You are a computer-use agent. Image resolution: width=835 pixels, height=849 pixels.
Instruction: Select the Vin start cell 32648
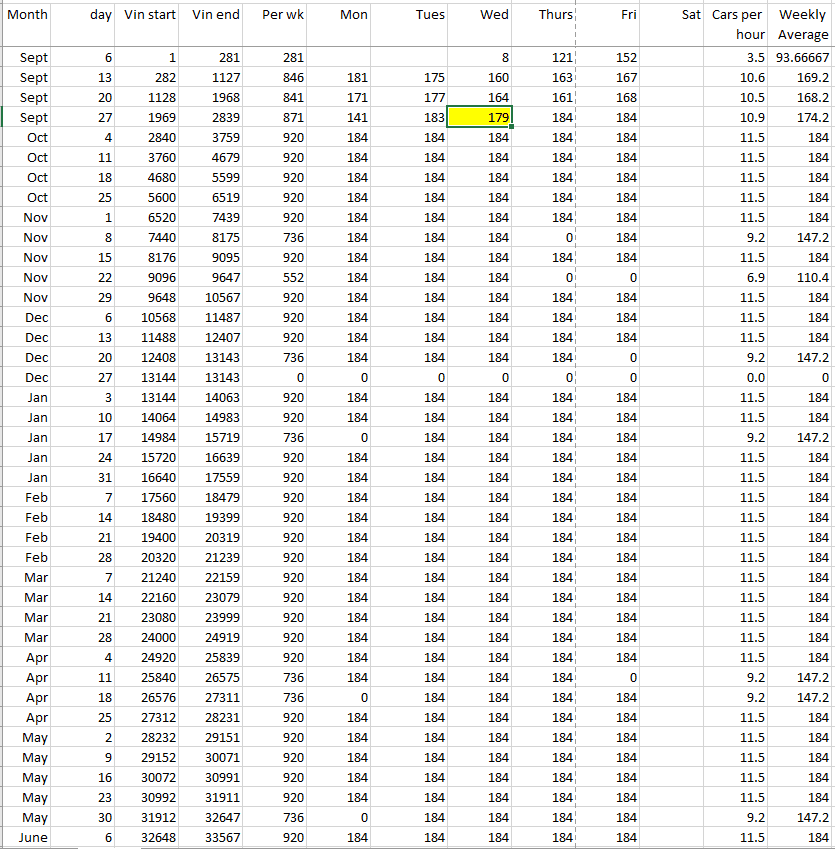149,837
